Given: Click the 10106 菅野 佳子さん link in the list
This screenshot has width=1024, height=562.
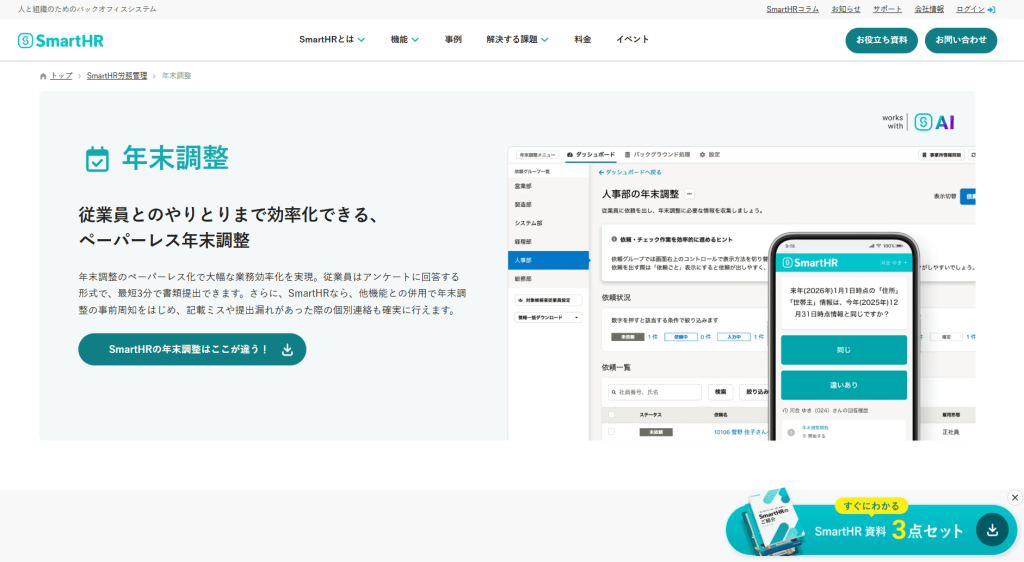Looking at the screenshot, I should [x=741, y=432].
